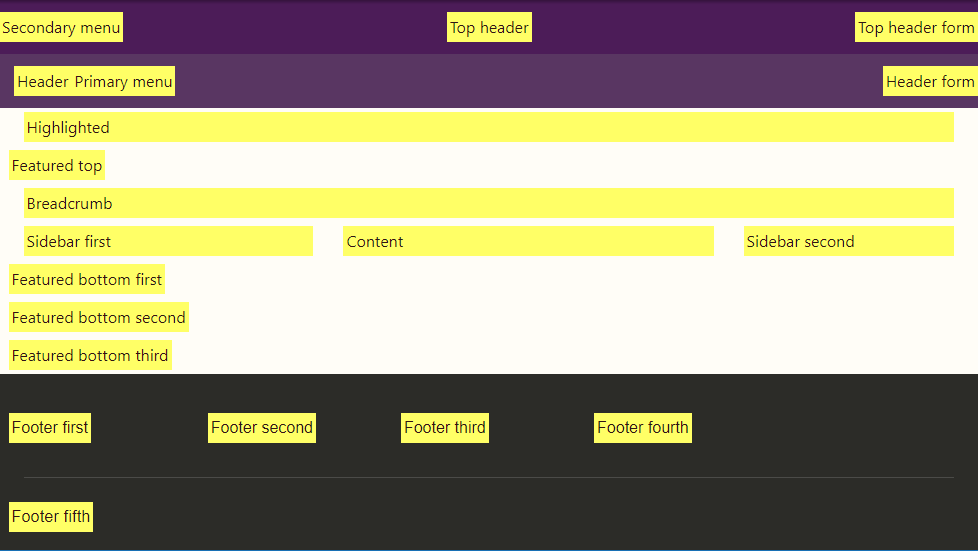978x551 pixels.
Task: Select the Footer second region
Action: (x=262, y=428)
